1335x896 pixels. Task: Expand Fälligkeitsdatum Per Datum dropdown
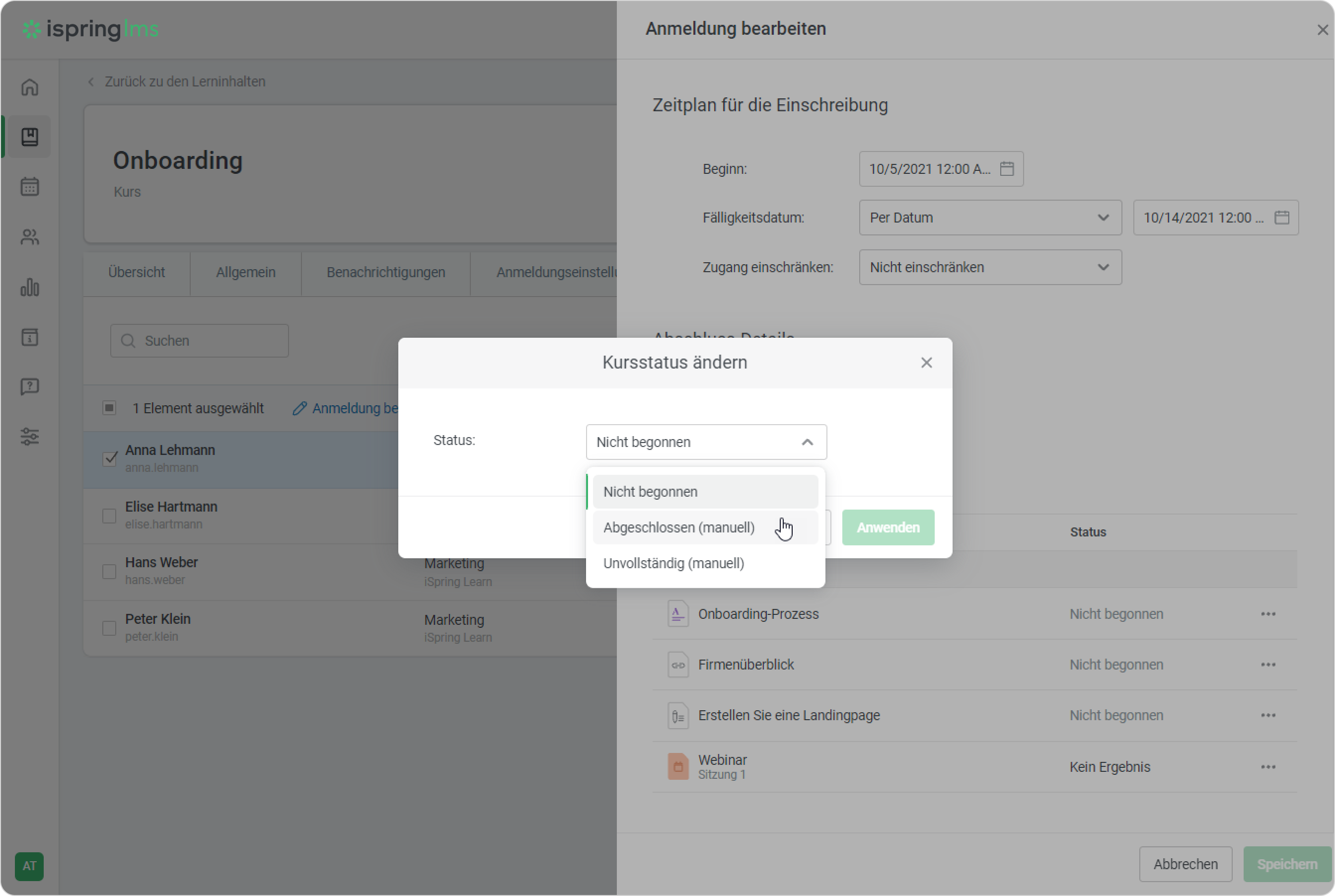(x=990, y=218)
